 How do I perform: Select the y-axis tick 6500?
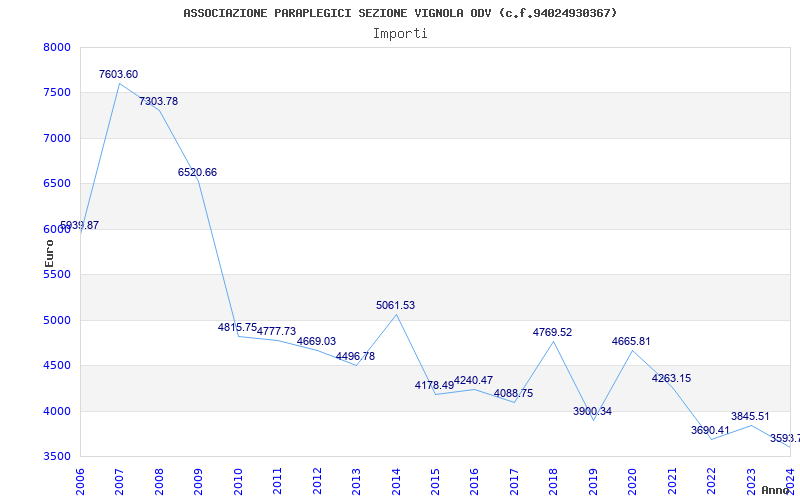tap(57, 184)
